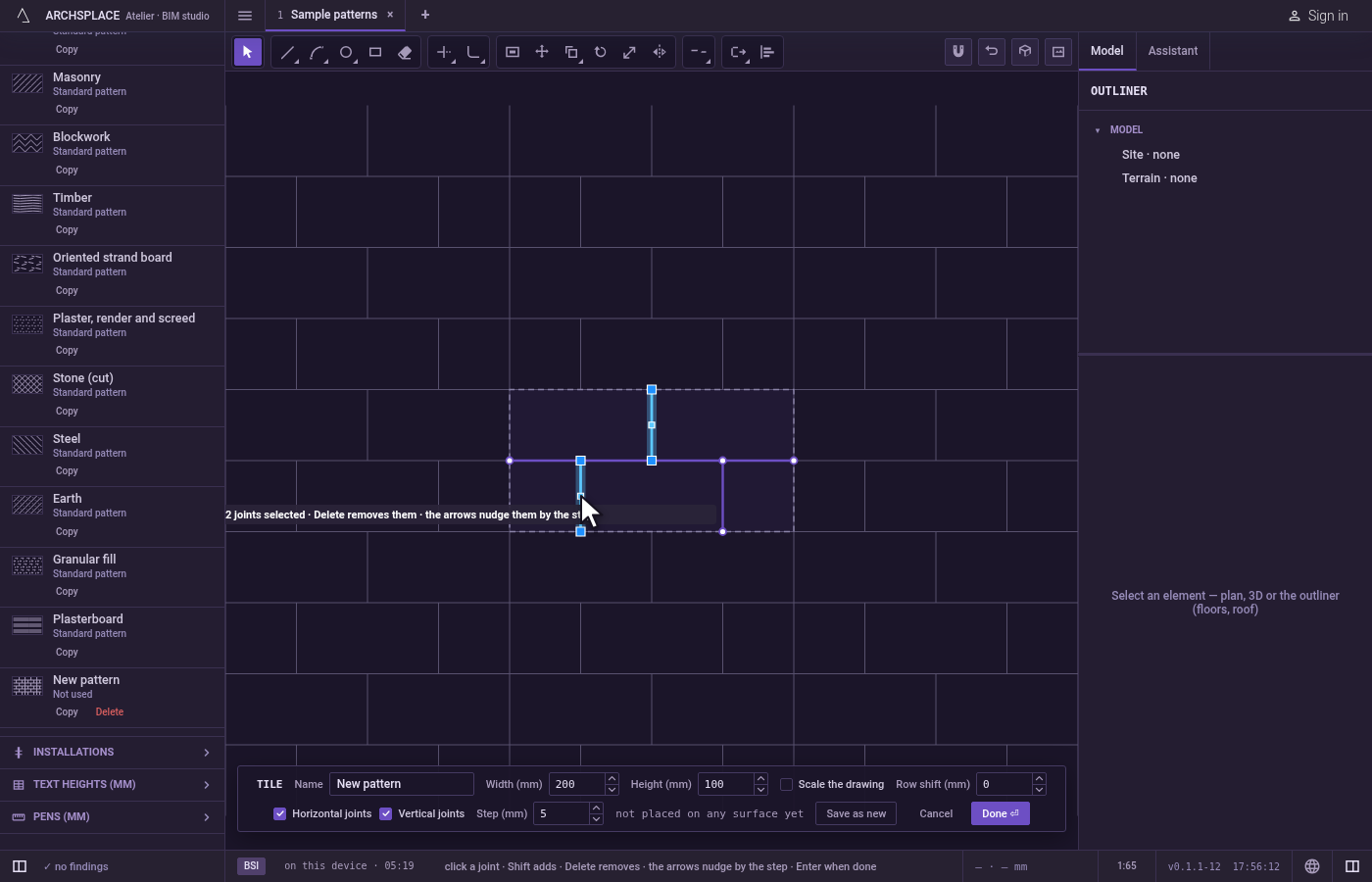Toggle the left sidebar layout icon
This screenshot has width=1372, height=882.
[x=20, y=866]
